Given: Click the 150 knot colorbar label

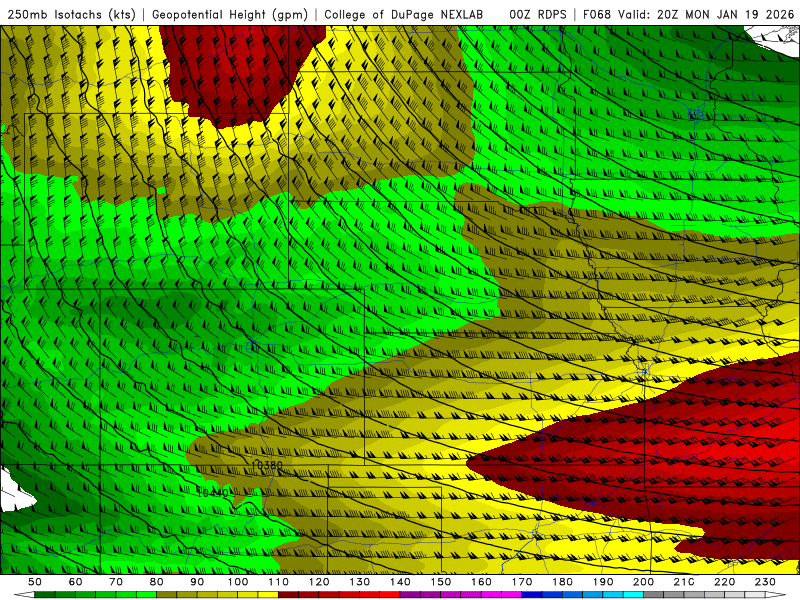Looking at the screenshot, I should point(441,582).
